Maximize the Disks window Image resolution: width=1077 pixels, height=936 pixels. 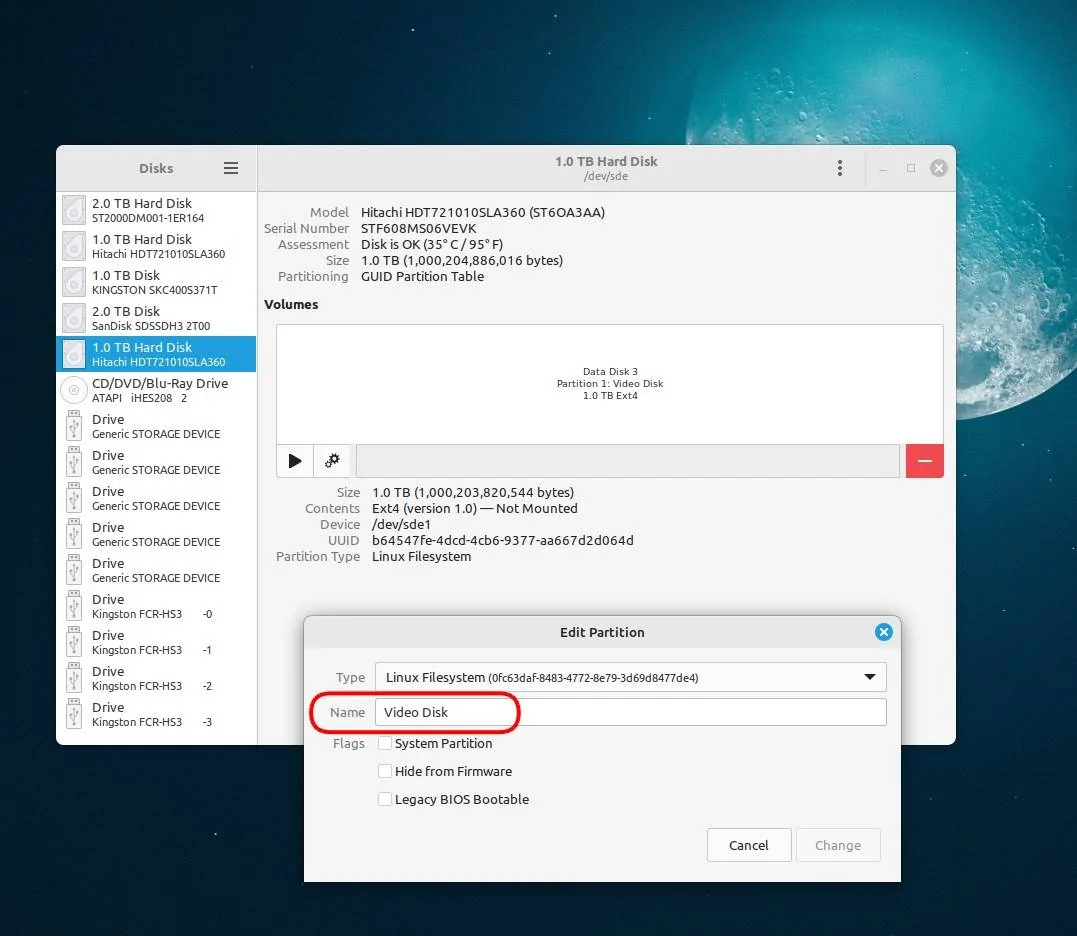click(911, 168)
